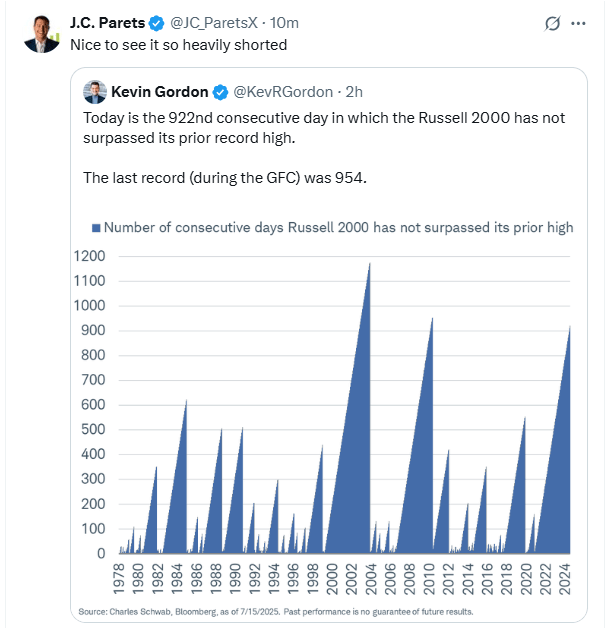Click Kevin Gordon's verified badge
The width and height of the screenshot is (608, 628).
tap(220, 92)
